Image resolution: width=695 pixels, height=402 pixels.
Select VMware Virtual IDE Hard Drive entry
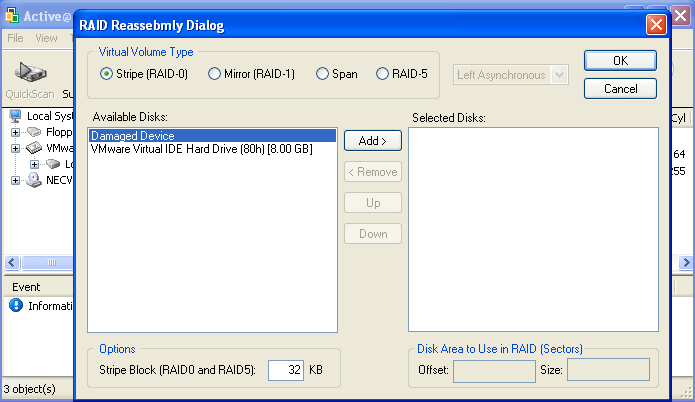[212, 149]
